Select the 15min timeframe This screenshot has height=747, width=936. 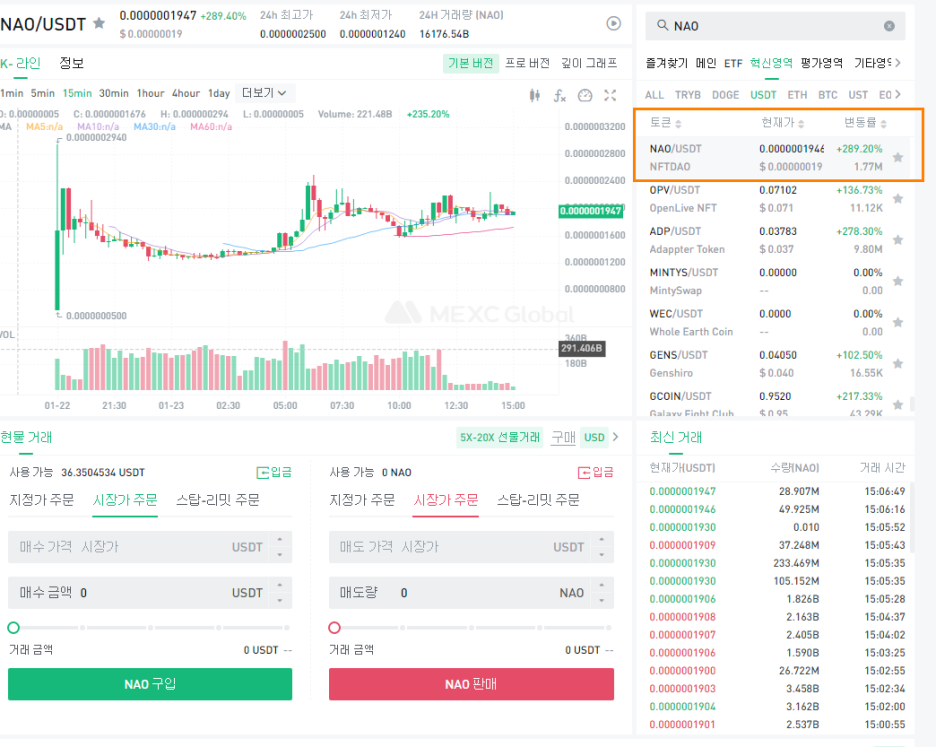[77, 93]
